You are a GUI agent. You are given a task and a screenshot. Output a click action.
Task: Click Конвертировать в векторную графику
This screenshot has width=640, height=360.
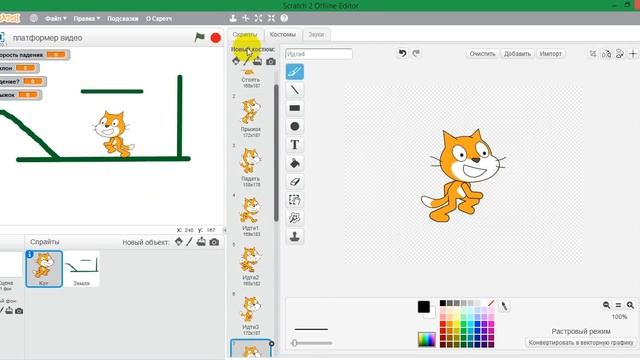581,342
